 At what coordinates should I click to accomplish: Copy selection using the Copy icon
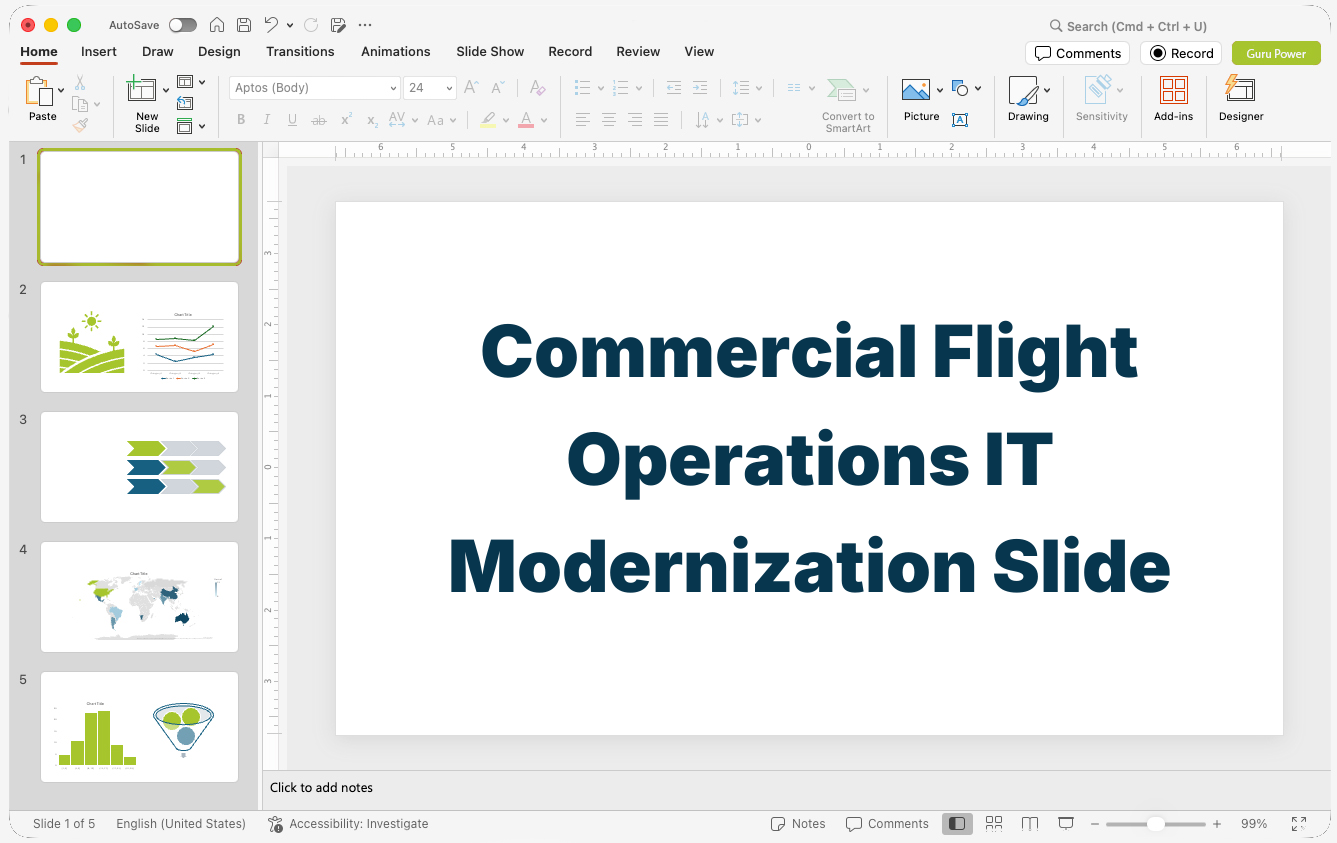click(x=80, y=104)
